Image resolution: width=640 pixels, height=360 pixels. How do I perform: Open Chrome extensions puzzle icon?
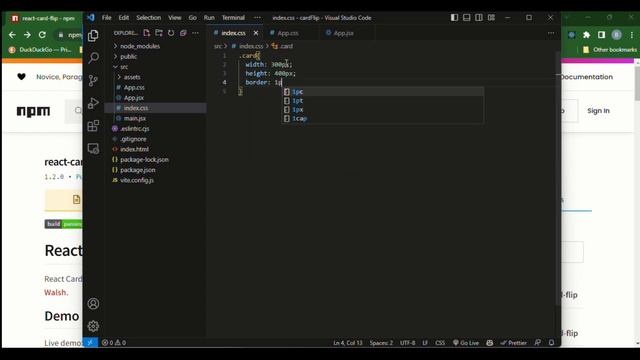[x=587, y=35]
